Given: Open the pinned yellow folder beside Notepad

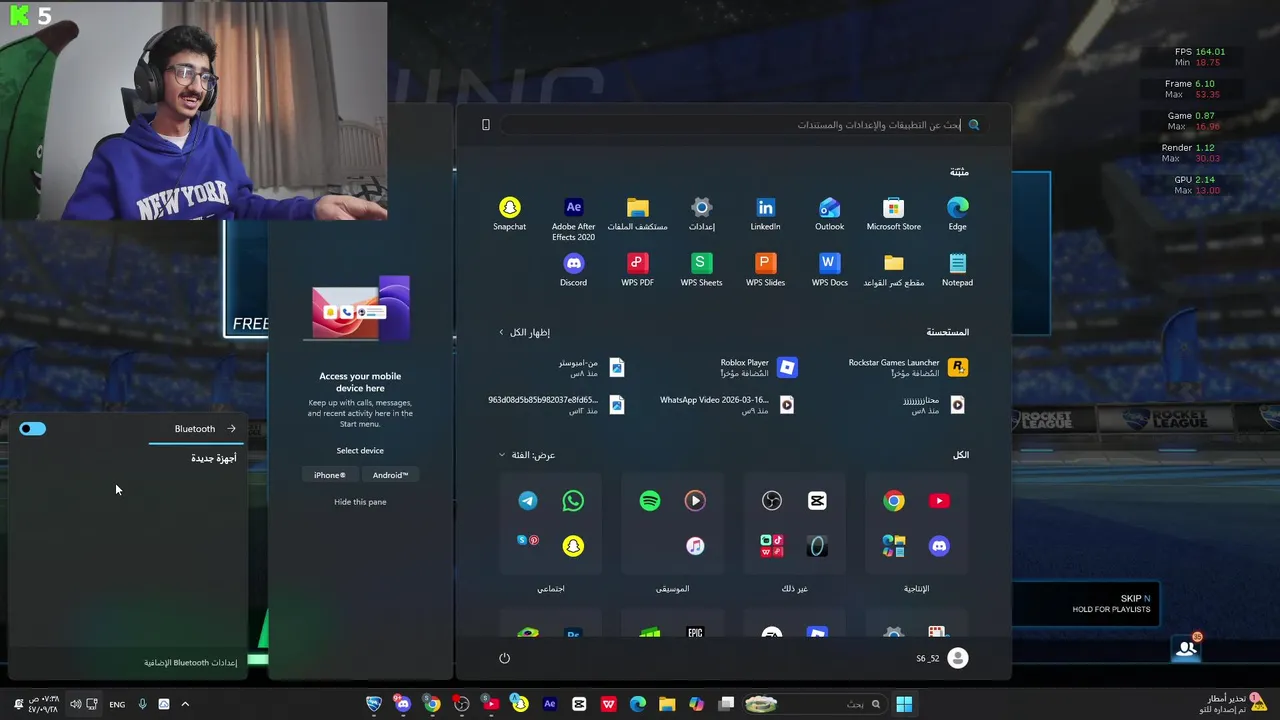Looking at the screenshot, I should point(893,270).
